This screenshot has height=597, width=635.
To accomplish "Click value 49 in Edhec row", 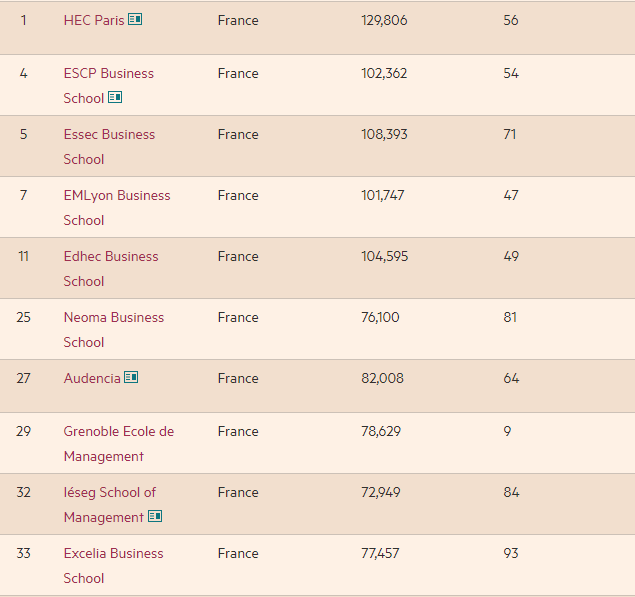I will click(511, 256).
